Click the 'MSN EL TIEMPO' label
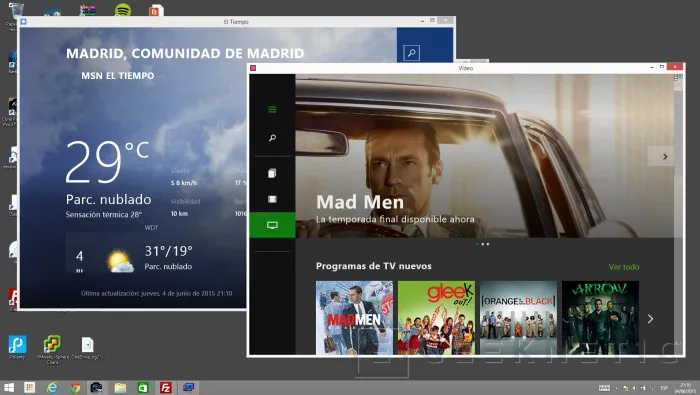700x395 pixels. click(x=118, y=76)
